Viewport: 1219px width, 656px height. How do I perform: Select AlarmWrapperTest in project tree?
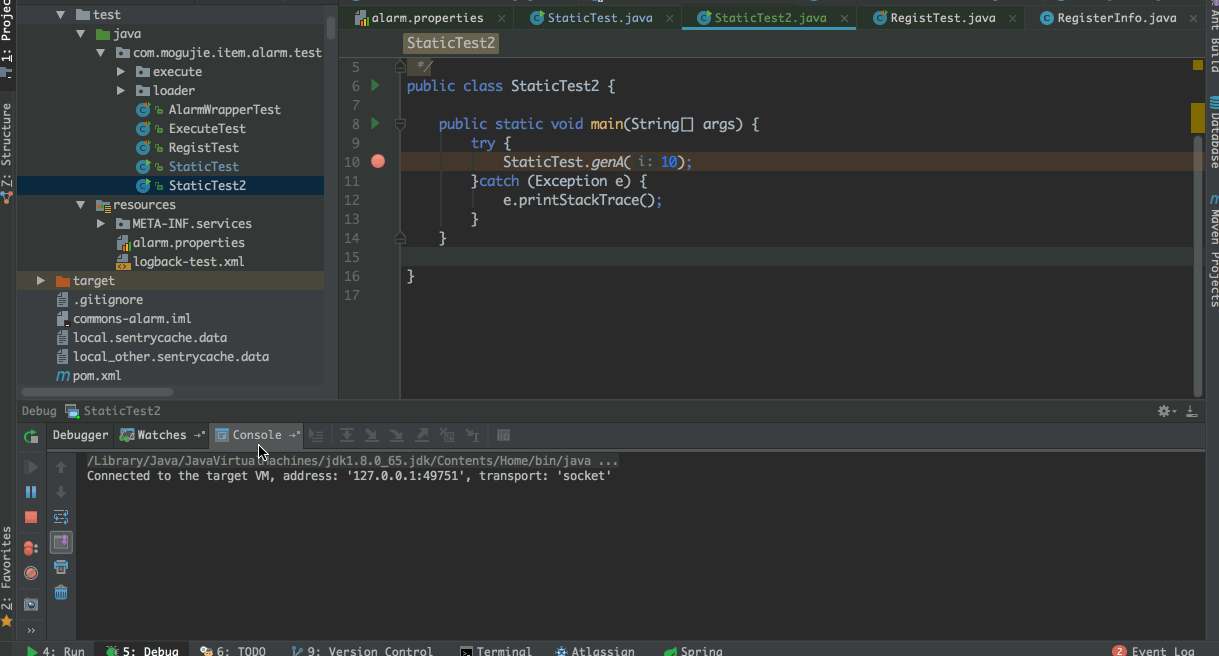224,110
